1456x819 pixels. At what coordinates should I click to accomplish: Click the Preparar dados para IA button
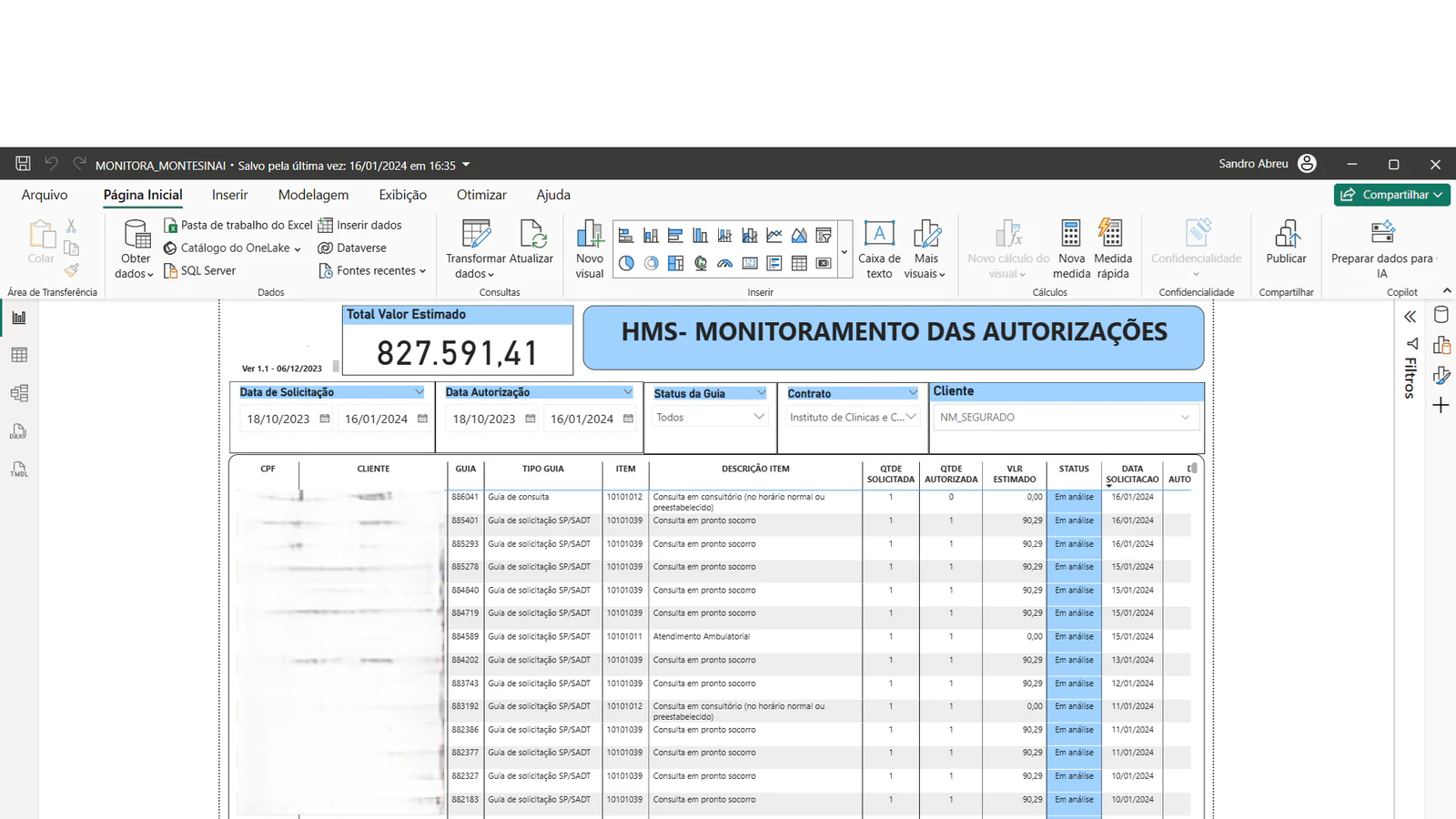click(1381, 249)
